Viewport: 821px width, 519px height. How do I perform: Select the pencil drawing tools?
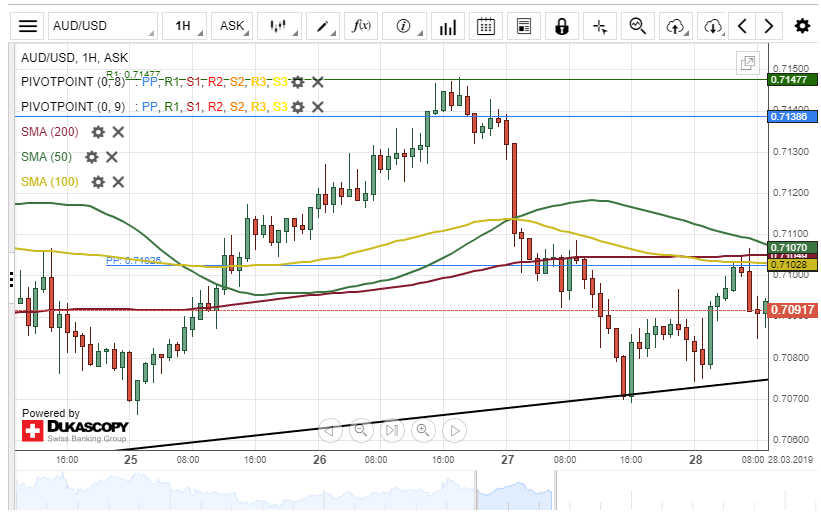(x=323, y=26)
